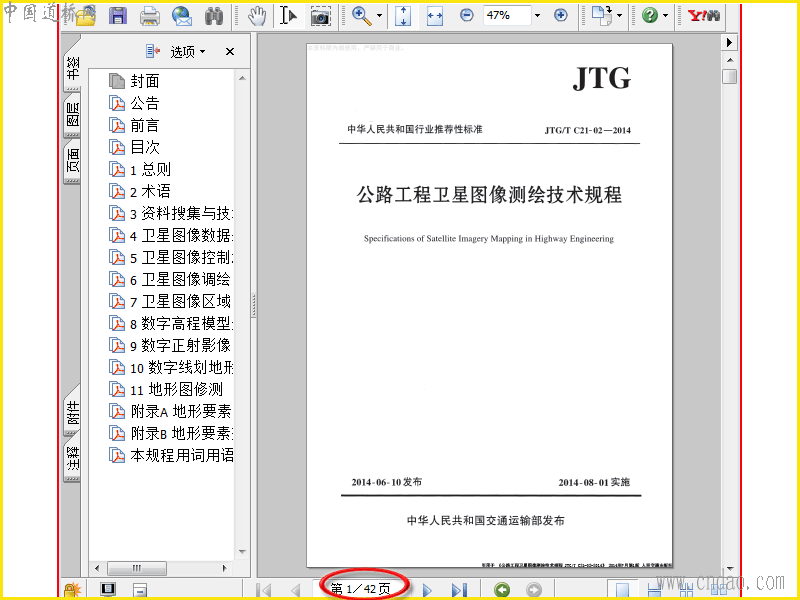Choose the Snapshot camera tool
800x600 pixels.
pyautogui.click(x=320, y=16)
